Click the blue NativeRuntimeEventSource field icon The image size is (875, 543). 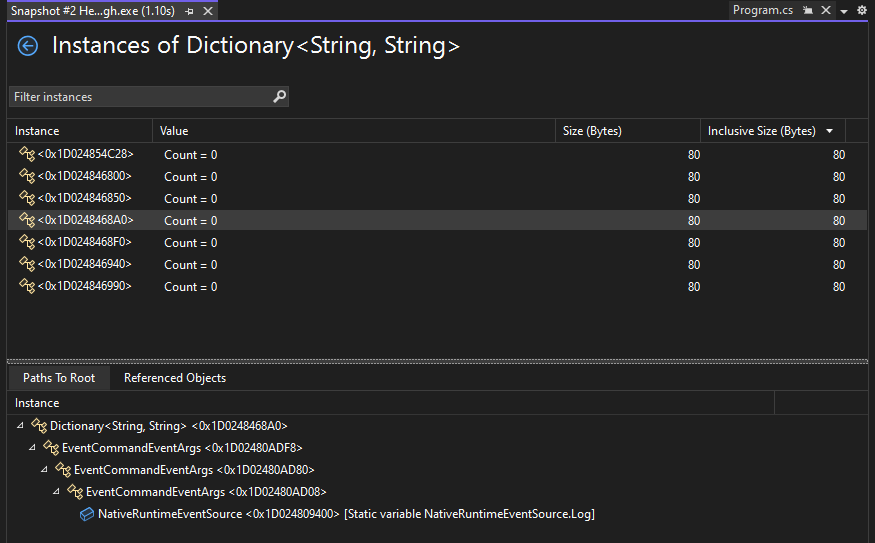click(x=87, y=514)
